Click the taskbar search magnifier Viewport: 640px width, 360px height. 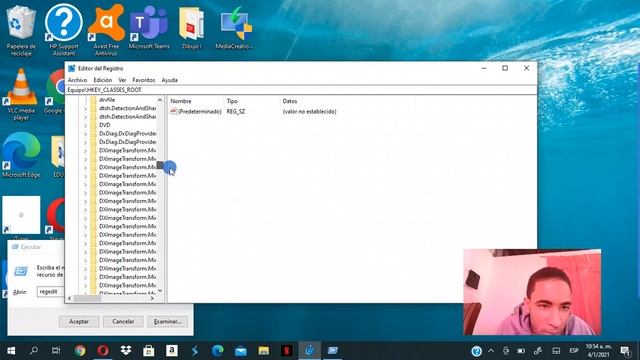tap(34, 351)
